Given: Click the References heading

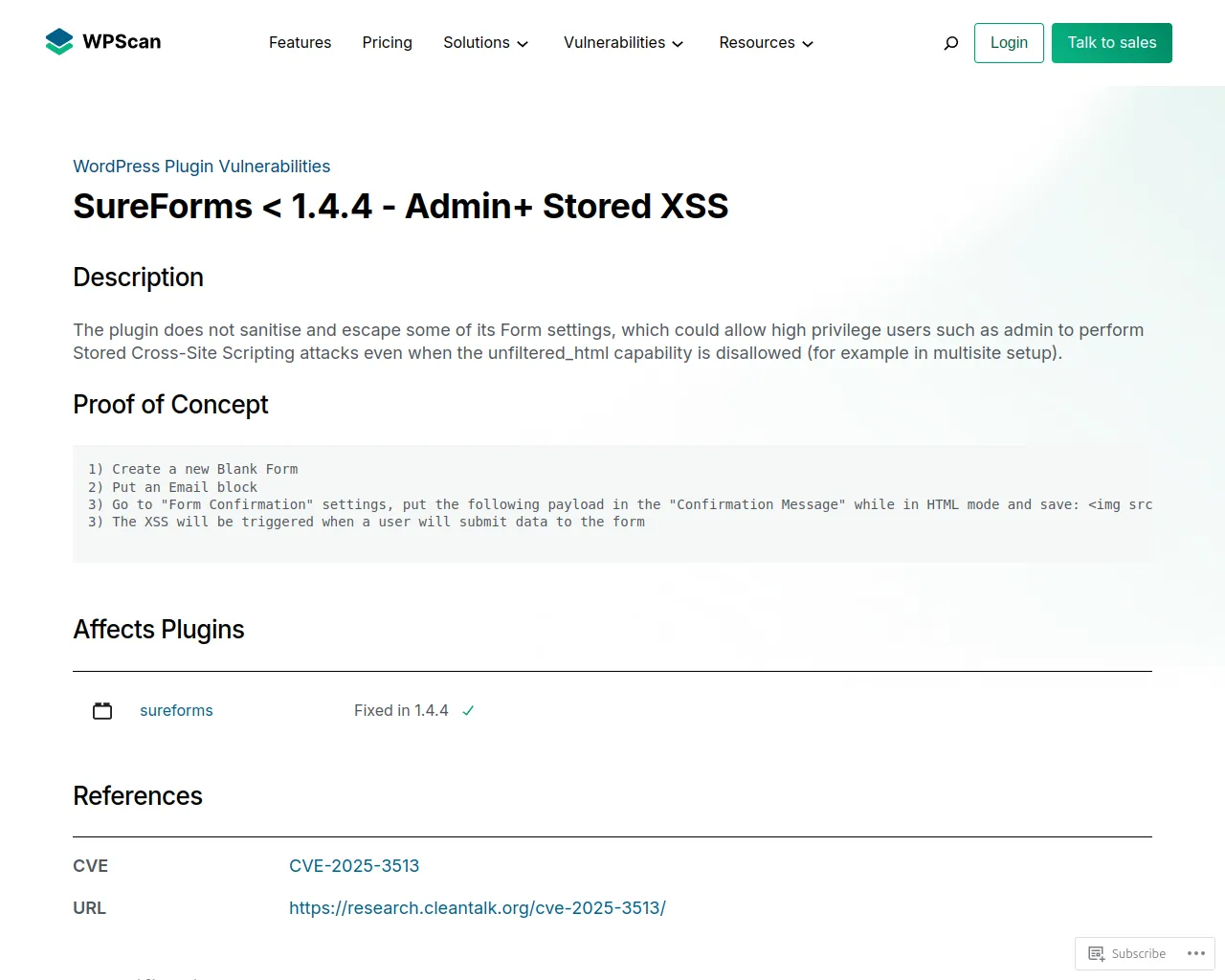Looking at the screenshot, I should [138, 796].
